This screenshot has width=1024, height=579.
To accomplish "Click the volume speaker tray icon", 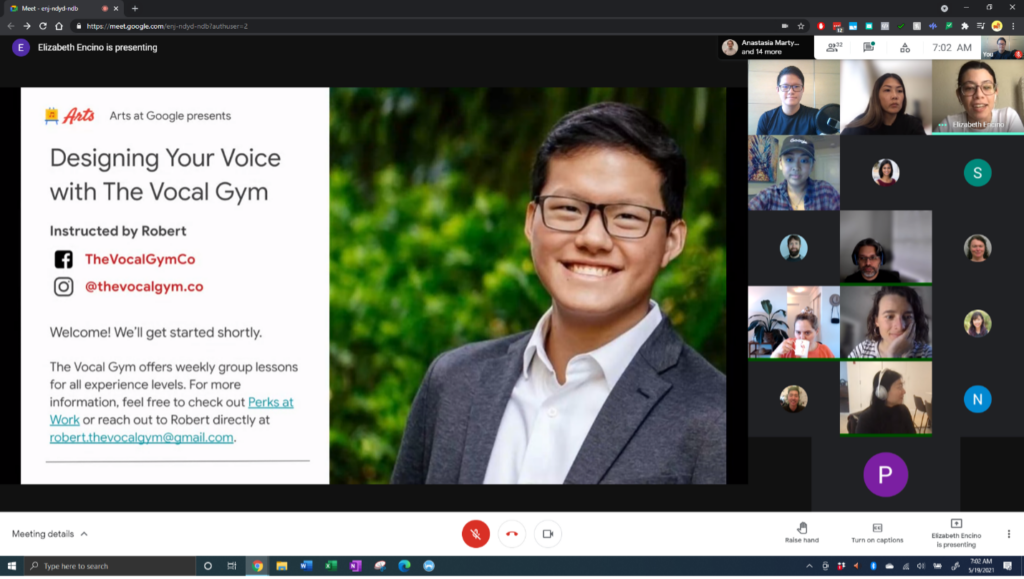I will 921,566.
